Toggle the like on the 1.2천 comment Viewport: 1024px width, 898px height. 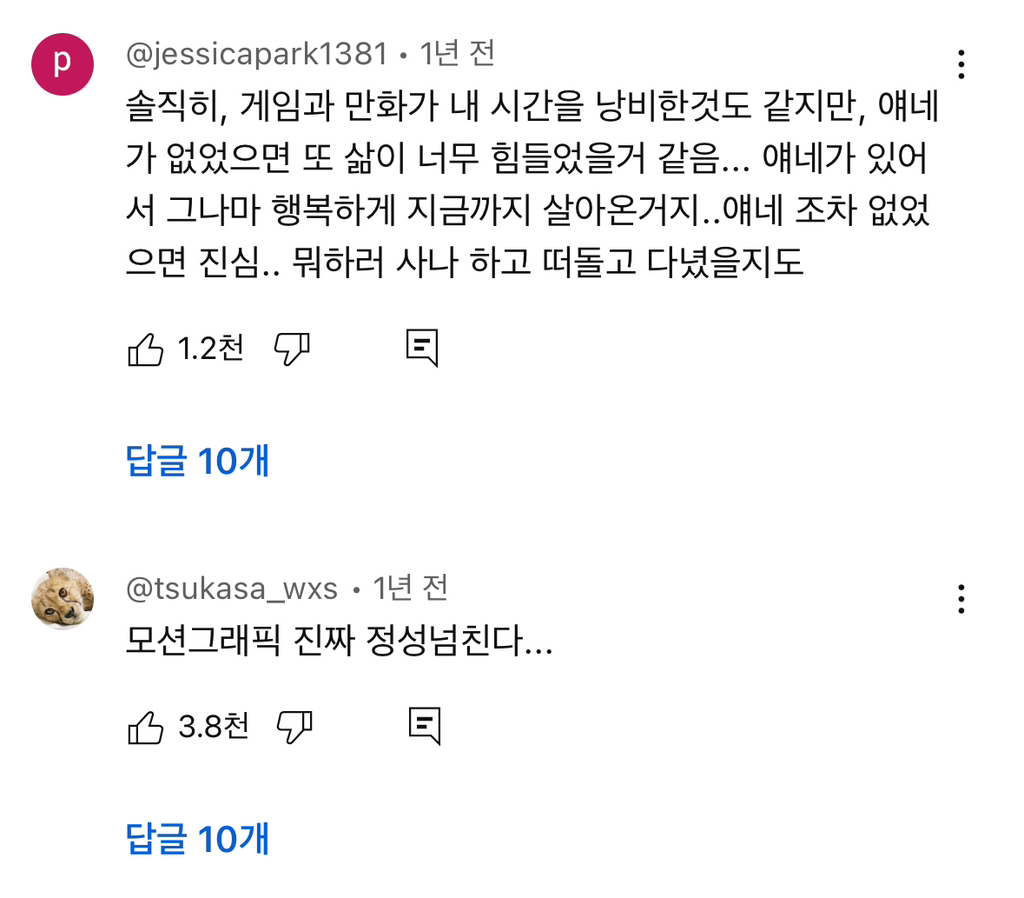tap(147, 347)
